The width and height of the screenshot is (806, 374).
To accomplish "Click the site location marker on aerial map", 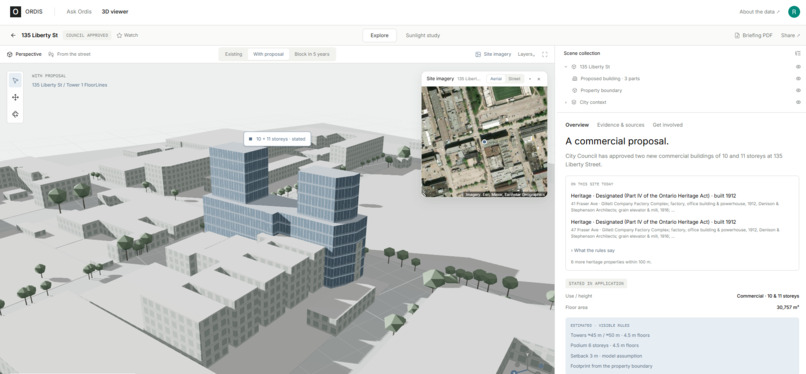I will point(484,141).
